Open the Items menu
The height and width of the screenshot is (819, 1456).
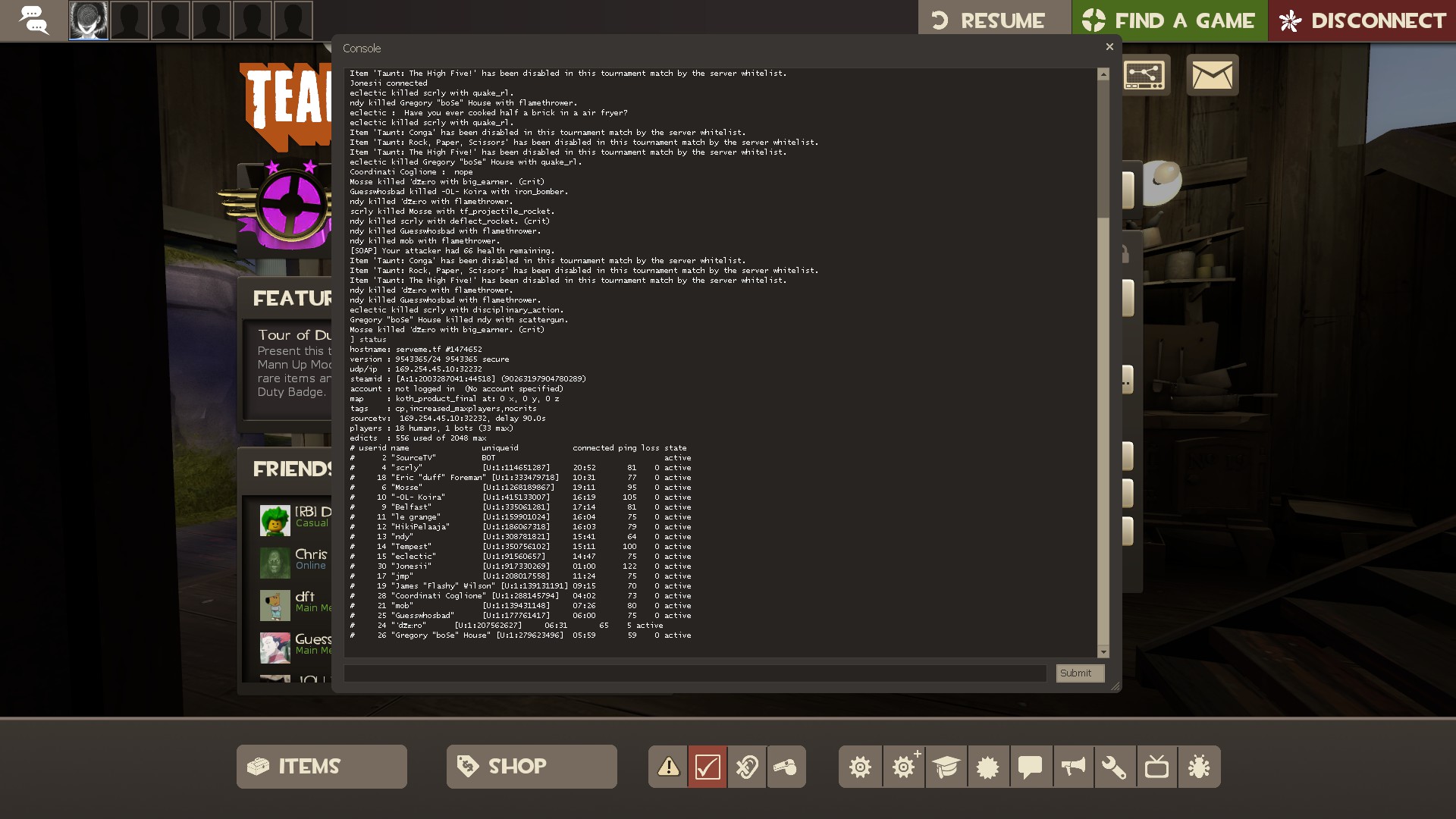coord(322,767)
